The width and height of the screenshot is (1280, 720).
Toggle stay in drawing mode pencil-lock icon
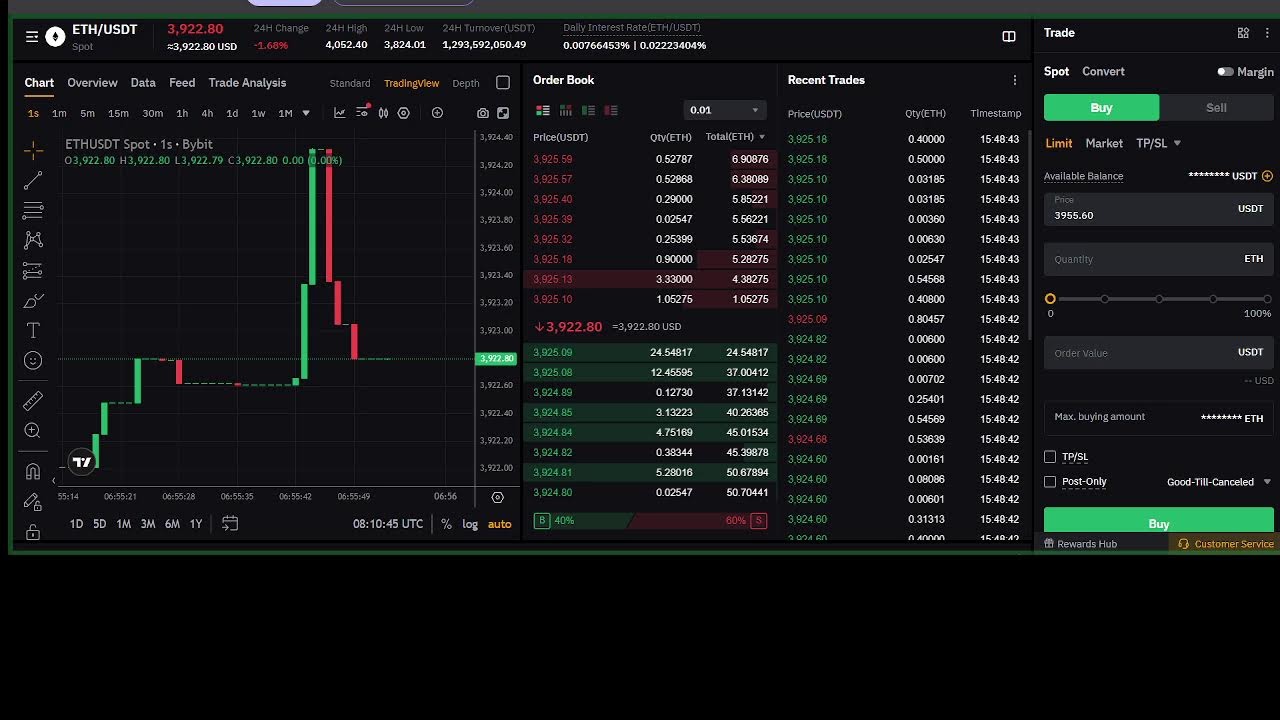click(33, 502)
